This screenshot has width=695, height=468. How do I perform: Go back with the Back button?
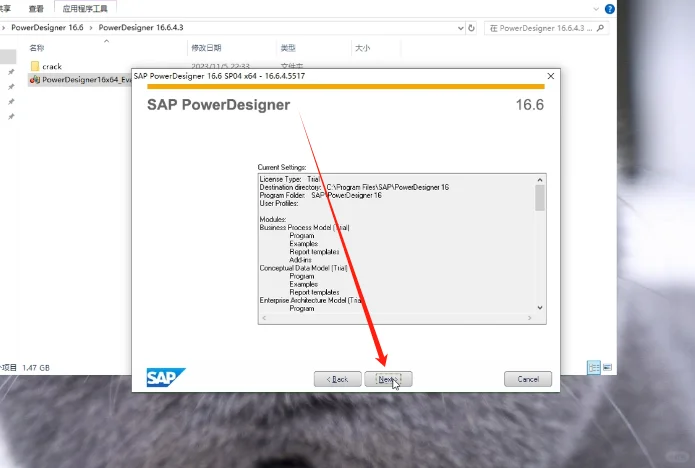tap(337, 379)
